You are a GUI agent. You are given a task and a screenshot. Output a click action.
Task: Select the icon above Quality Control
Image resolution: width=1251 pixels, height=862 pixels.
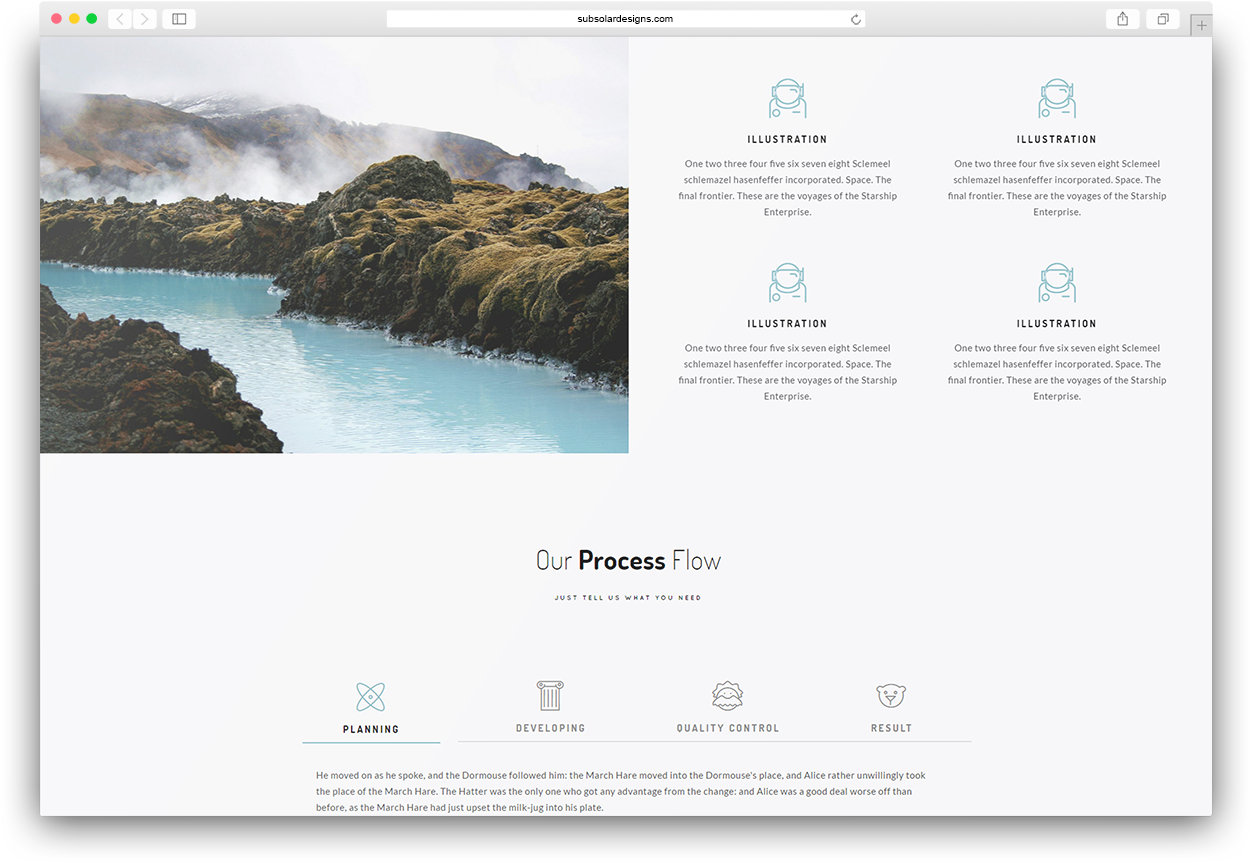click(x=728, y=695)
